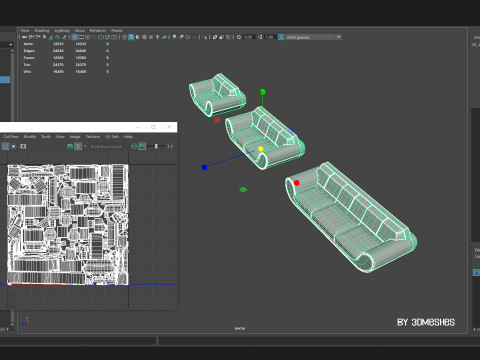The width and height of the screenshot is (480, 360).
Task: Click the texture name field in UV Editor
Action: point(106,146)
